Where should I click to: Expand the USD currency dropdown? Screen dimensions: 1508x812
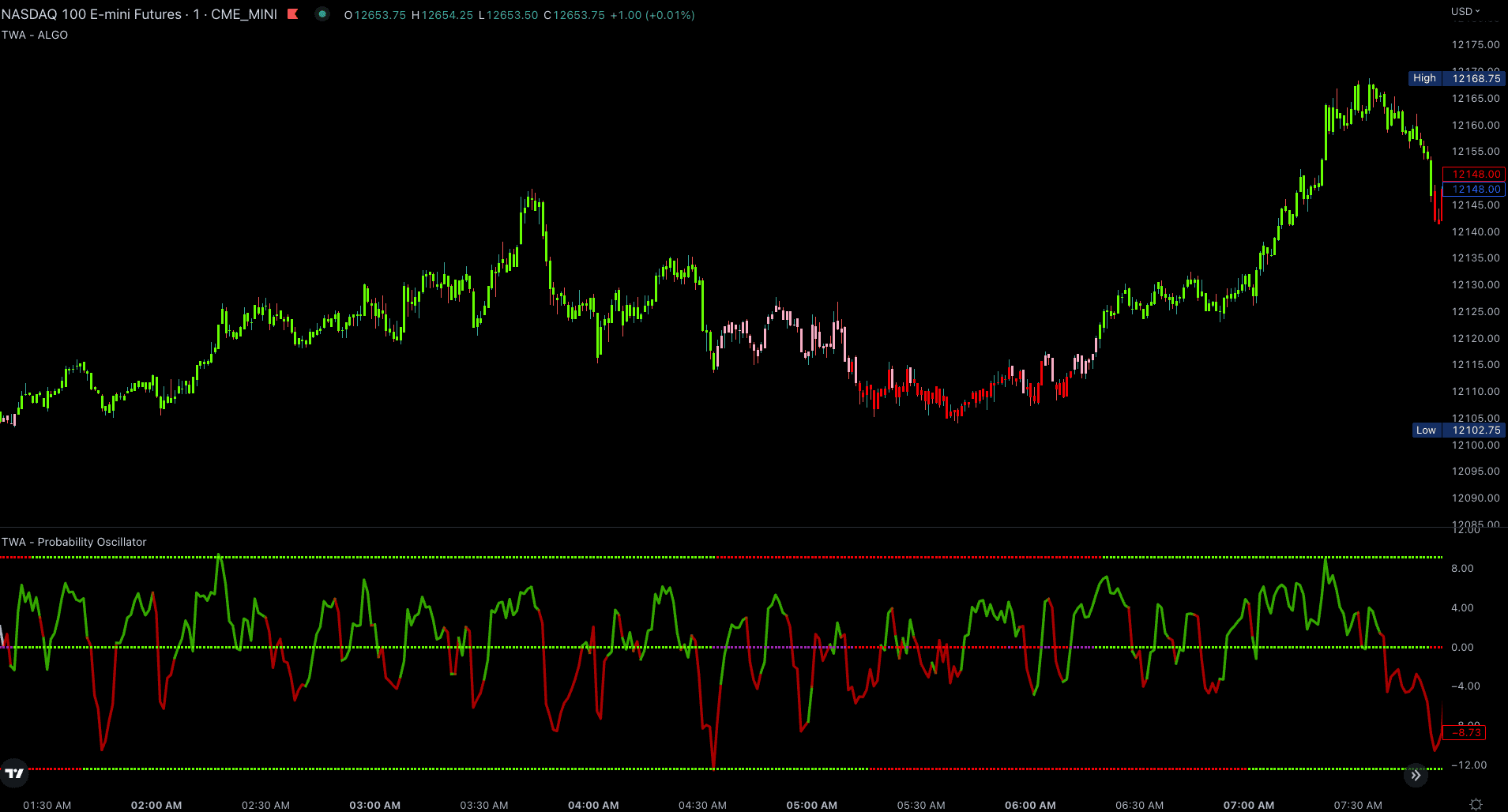click(x=1465, y=11)
